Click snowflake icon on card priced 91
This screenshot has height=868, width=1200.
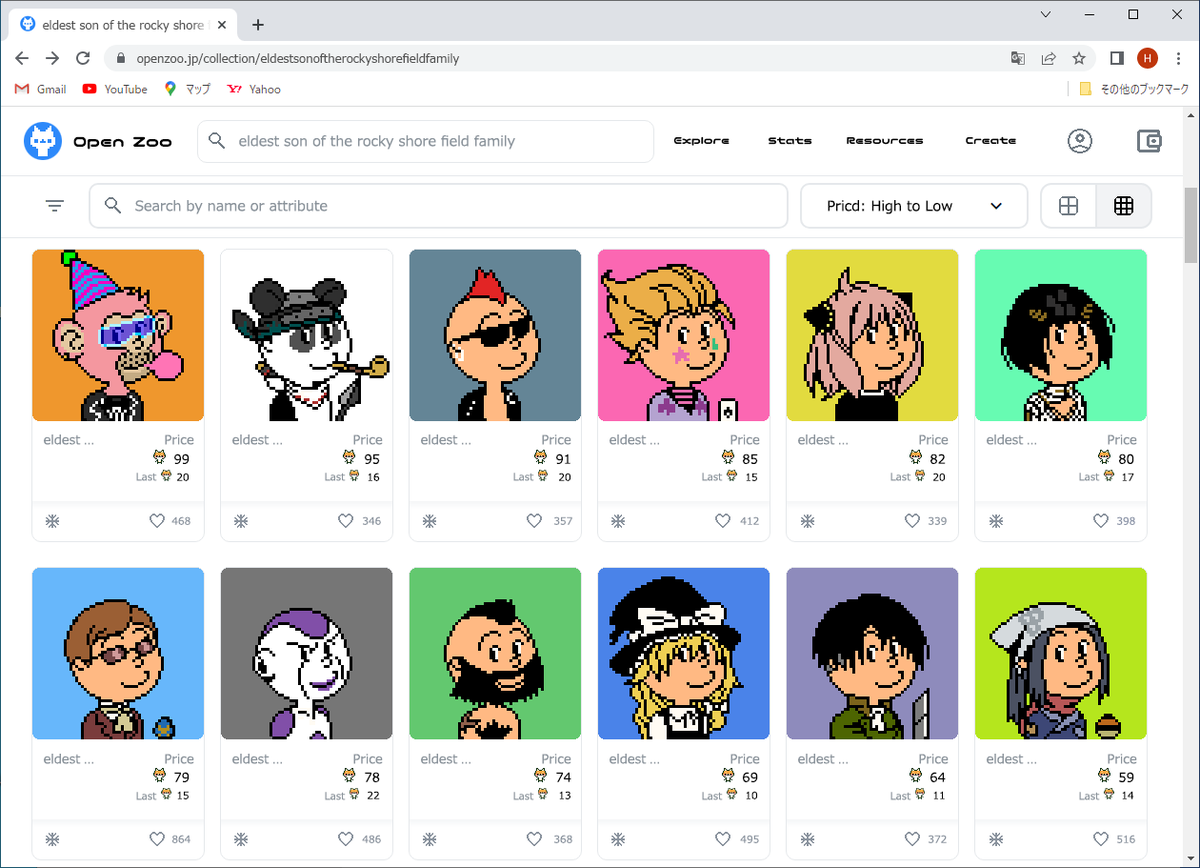(429, 521)
